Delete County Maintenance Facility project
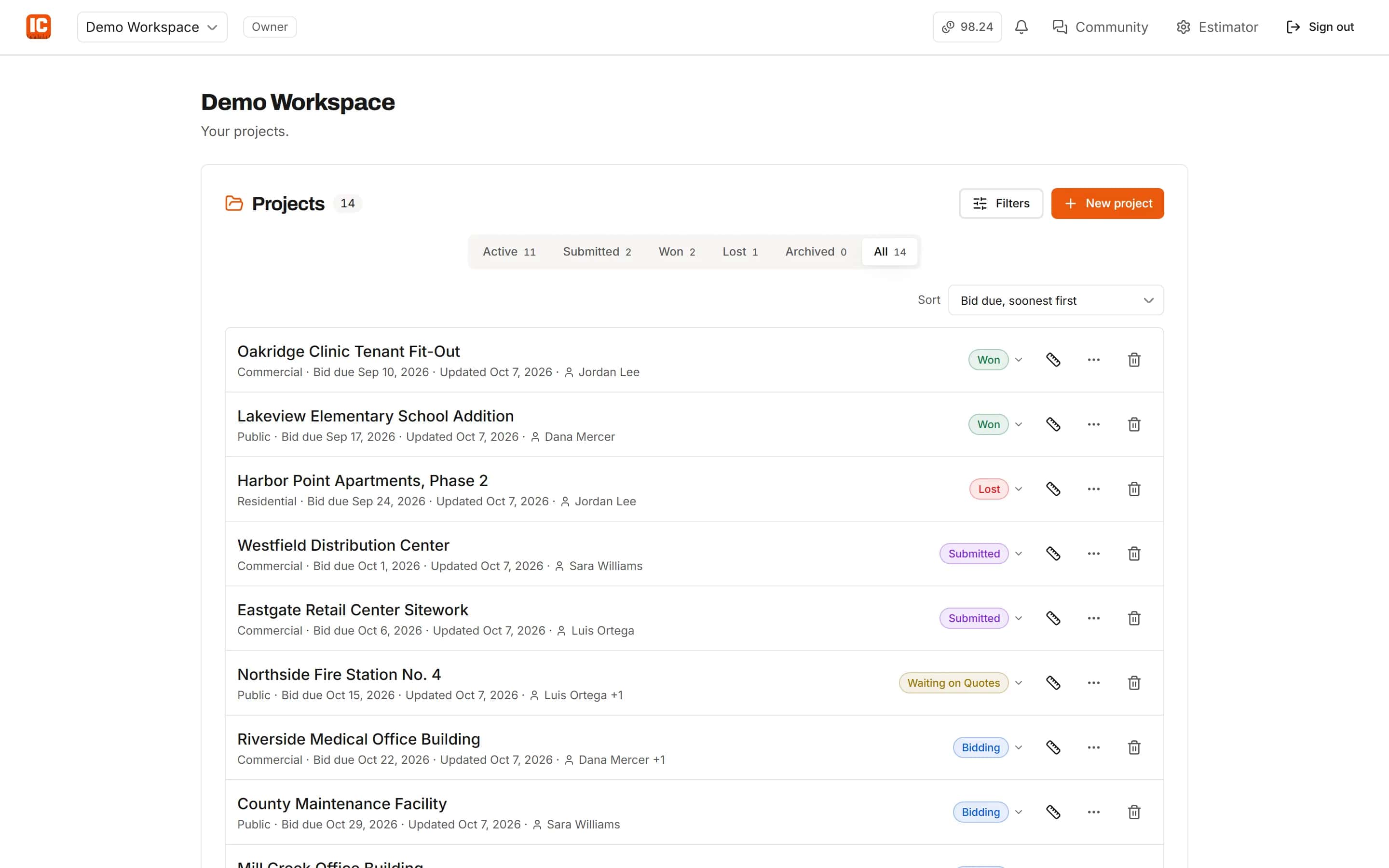This screenshot has width=1389, height=868. tap(1133, 812)
